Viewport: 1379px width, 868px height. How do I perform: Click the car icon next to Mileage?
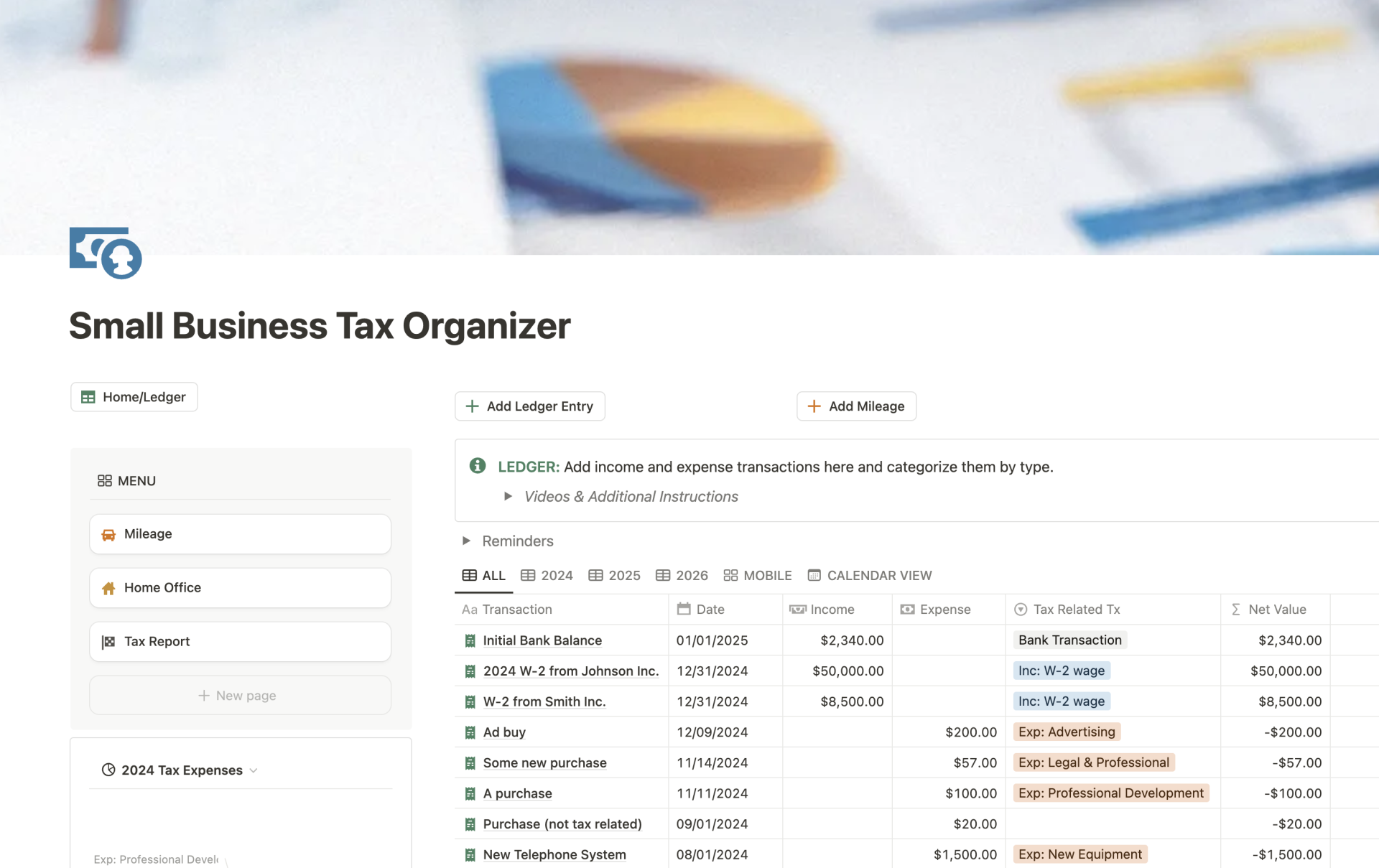coord(108,534)
